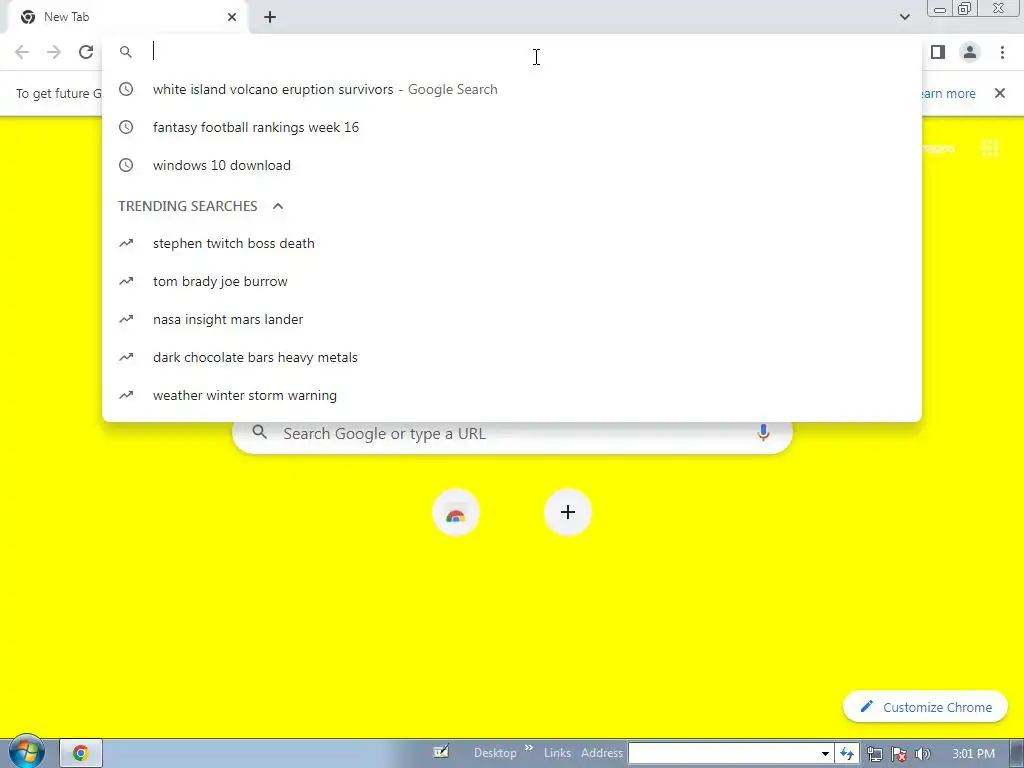Viewport: 1024px width, 768px height.
Task: Open Chrome's three-dot menu
Action: 1002,52
